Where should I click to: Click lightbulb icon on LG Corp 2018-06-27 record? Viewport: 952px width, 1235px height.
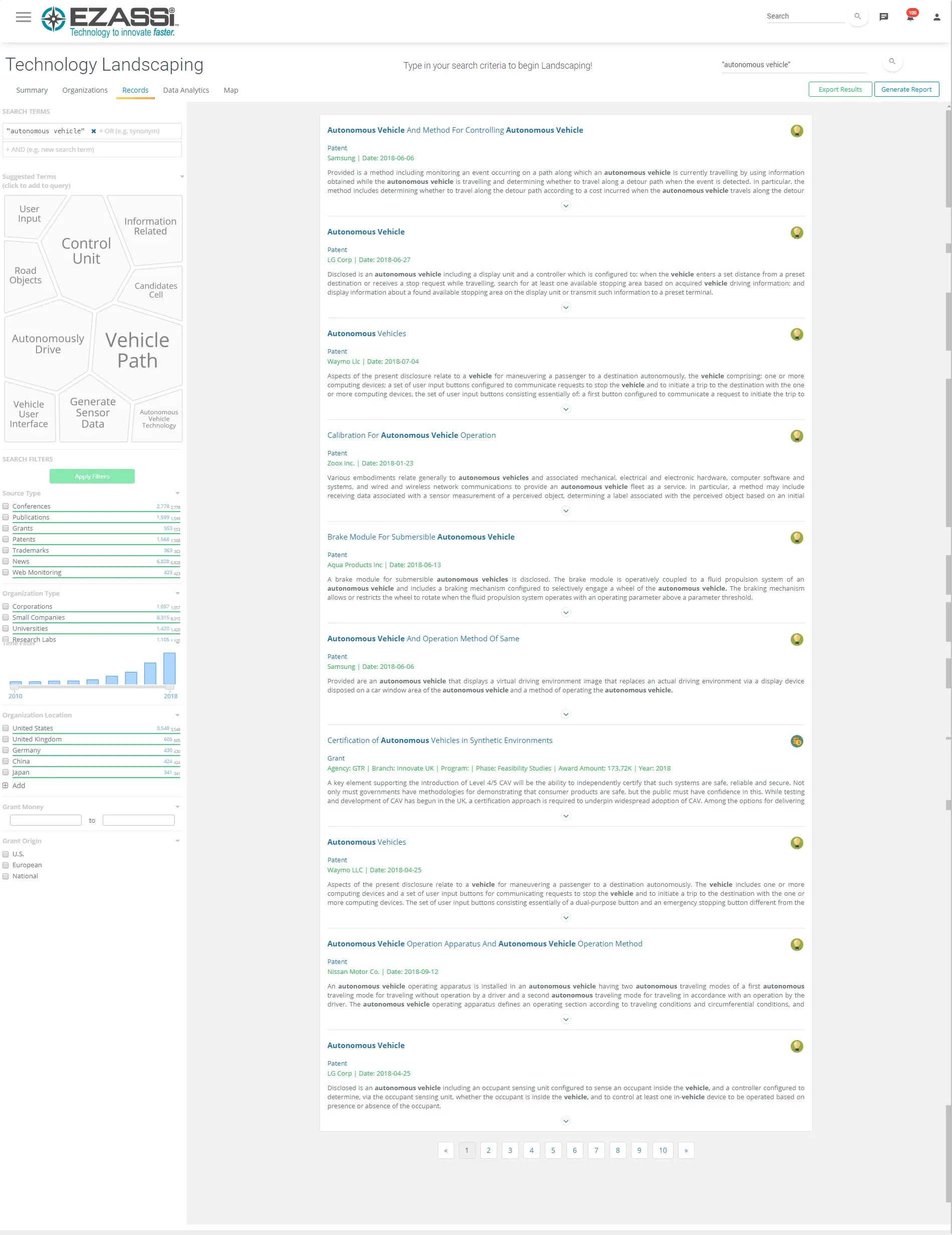797,233
